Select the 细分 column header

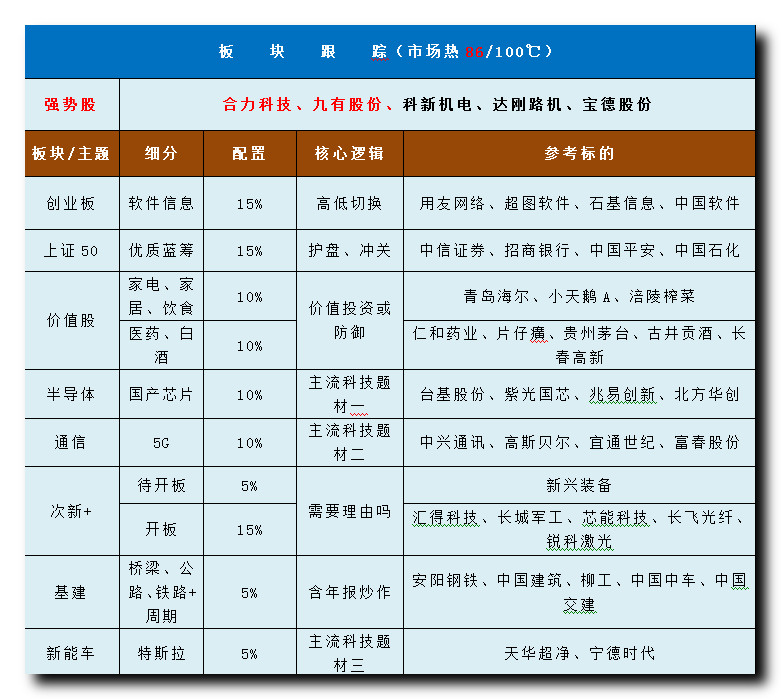[161, 154]
